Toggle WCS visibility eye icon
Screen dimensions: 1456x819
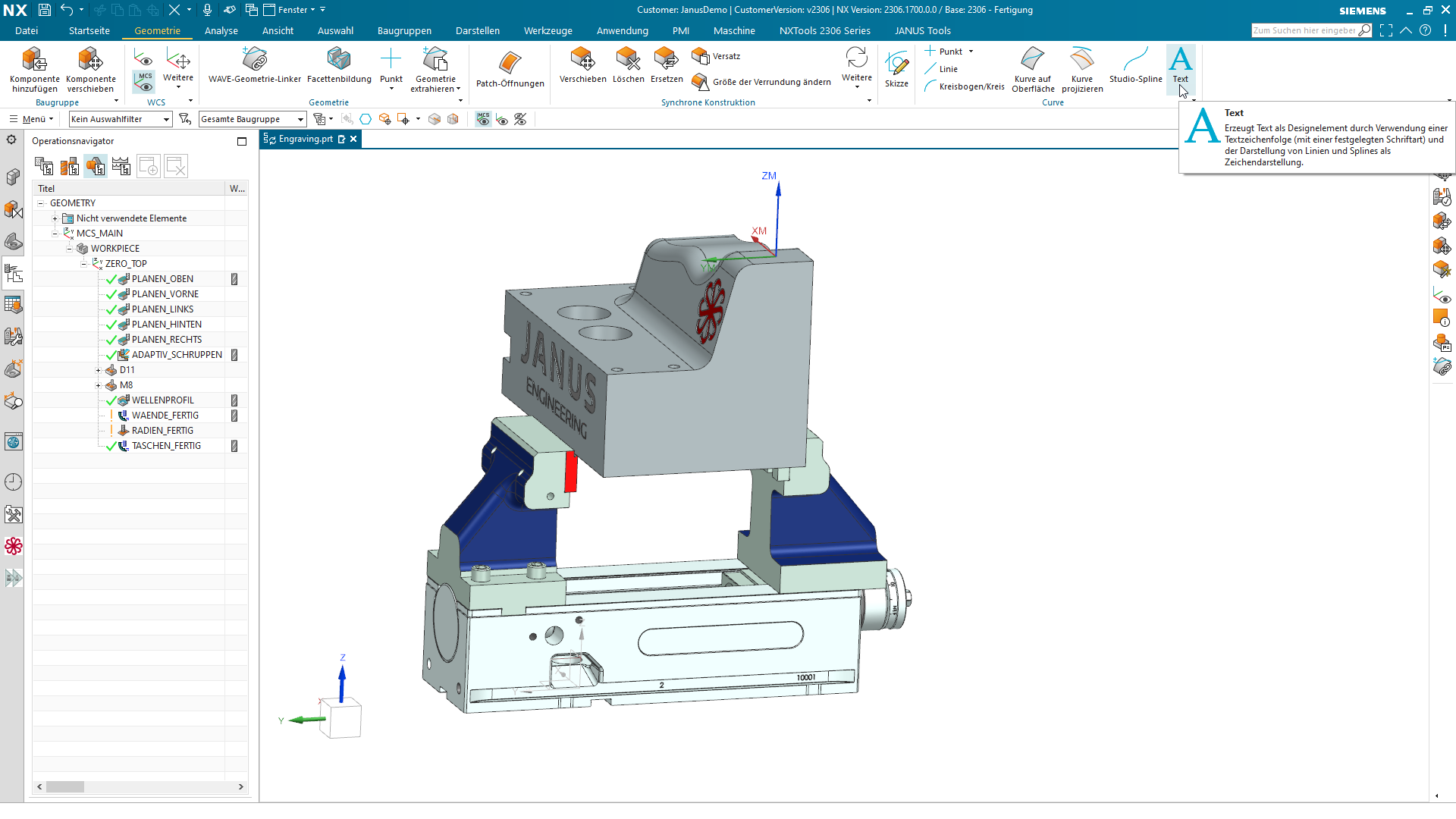click(x=144, y=58)
